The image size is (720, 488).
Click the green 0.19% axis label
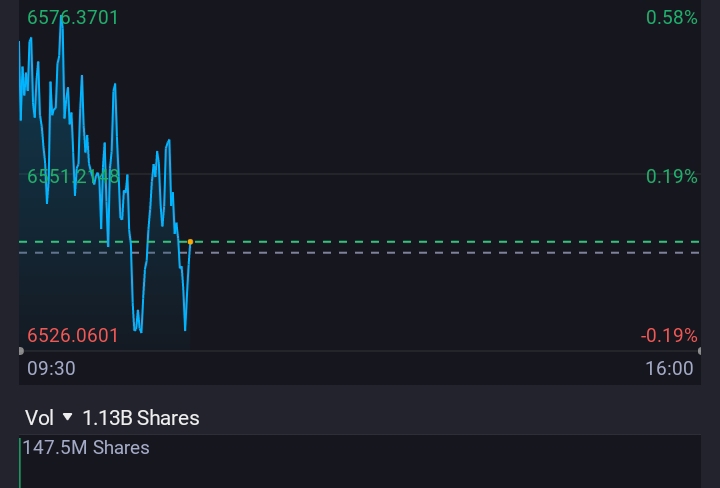click(x=671, y=176)
